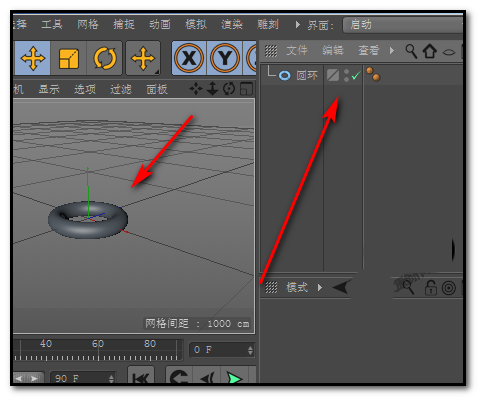Select the Move tool
The height and width of the screenshot is (397, 477).
pos(32,58)
